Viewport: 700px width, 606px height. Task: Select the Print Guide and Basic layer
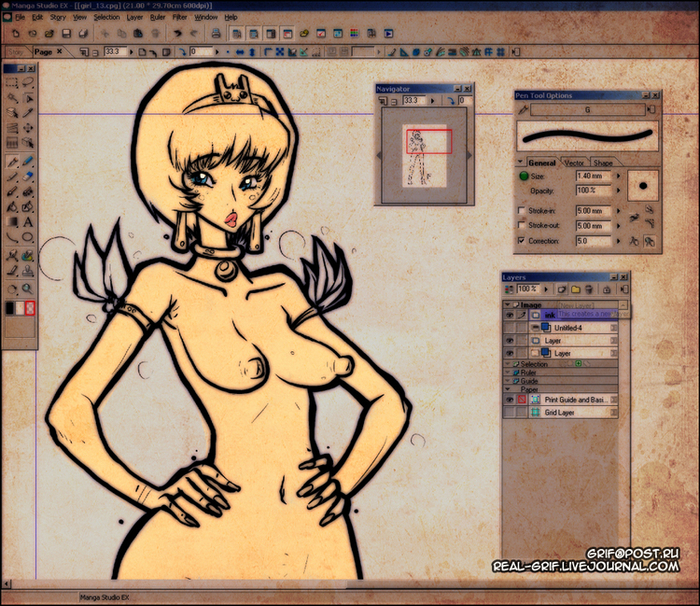[x=573, y=399]
